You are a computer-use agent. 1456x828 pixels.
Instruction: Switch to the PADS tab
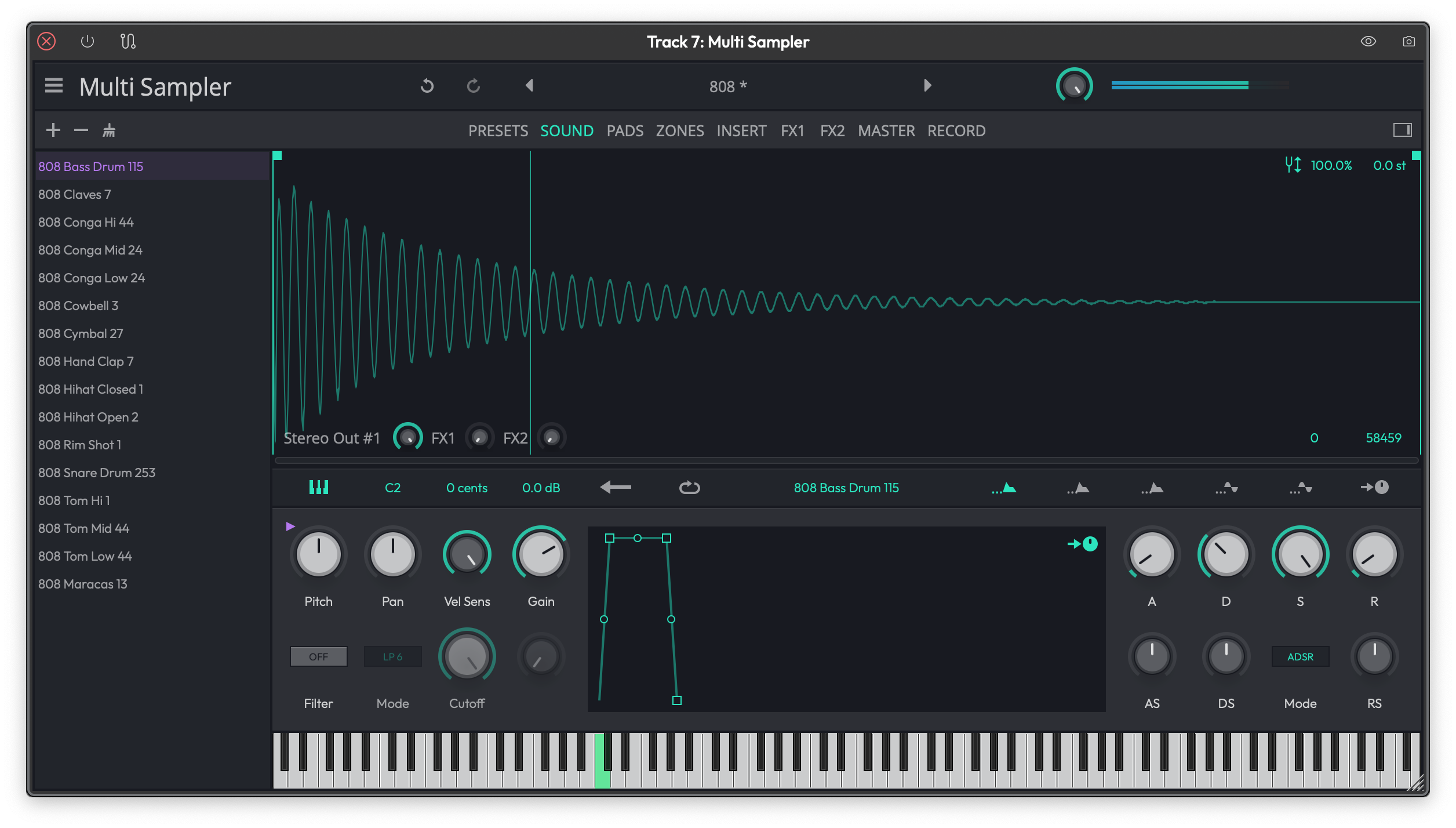[x=625, y=131]
